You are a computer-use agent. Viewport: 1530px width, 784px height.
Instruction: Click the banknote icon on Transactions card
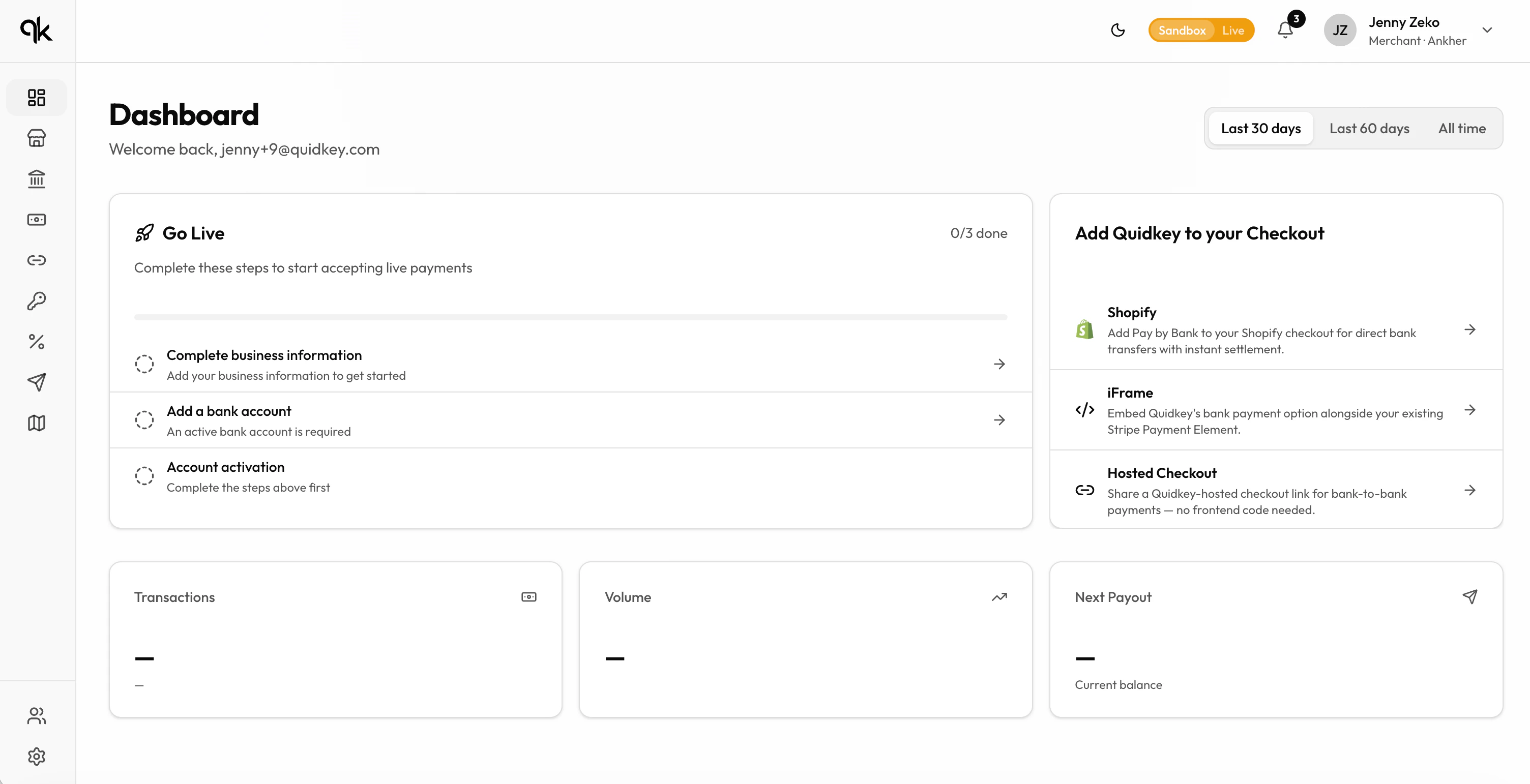[x=528, y=596]
